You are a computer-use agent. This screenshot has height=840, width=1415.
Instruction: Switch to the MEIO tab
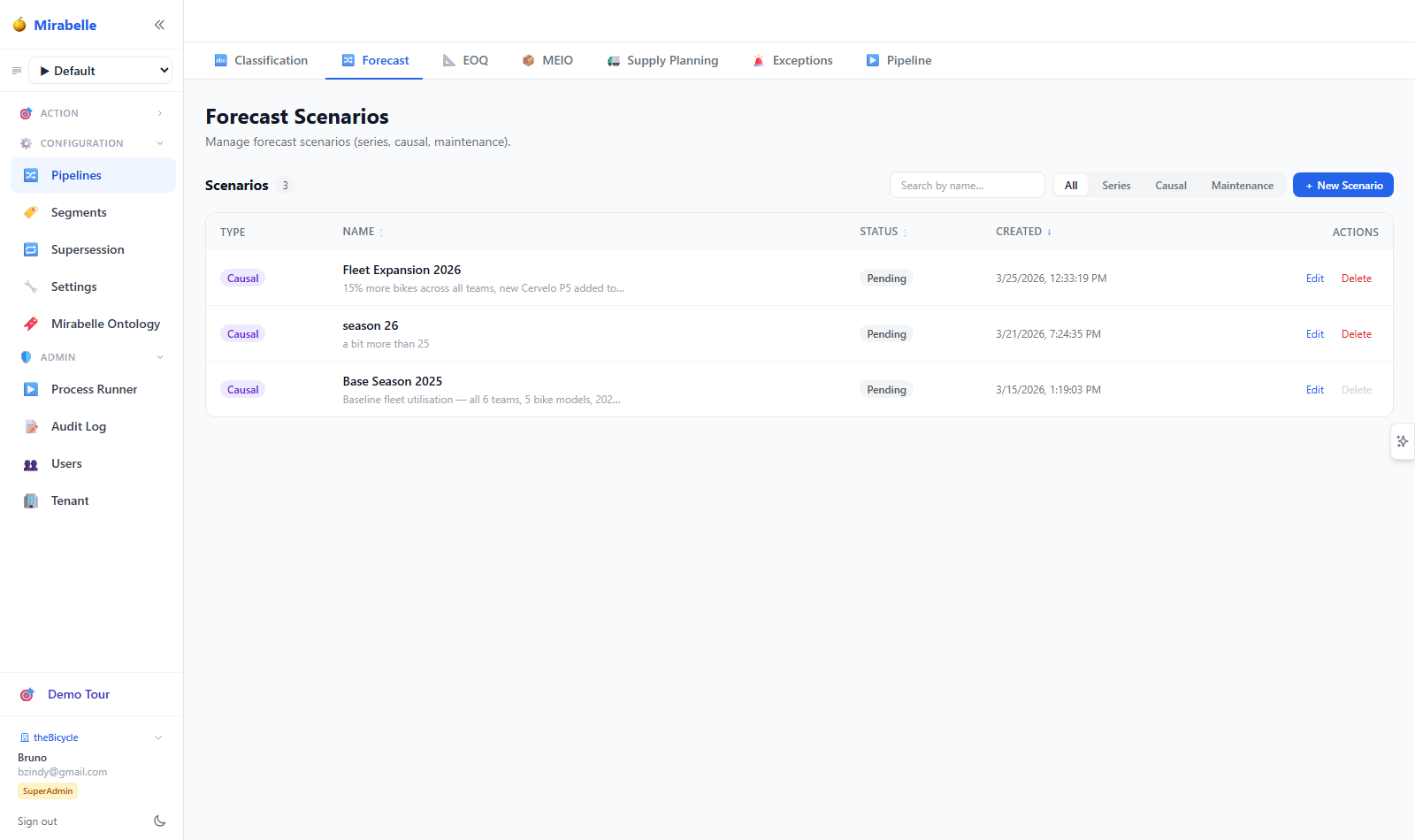[547, 60]
